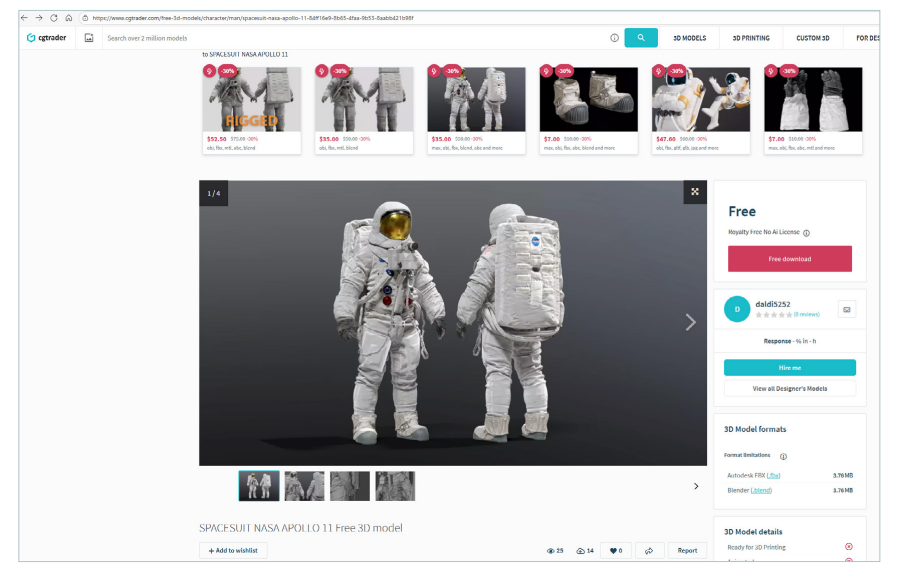Click the share arrow icon
The height and width of the screenshot is (573, 903).
(x=649, y=550)
